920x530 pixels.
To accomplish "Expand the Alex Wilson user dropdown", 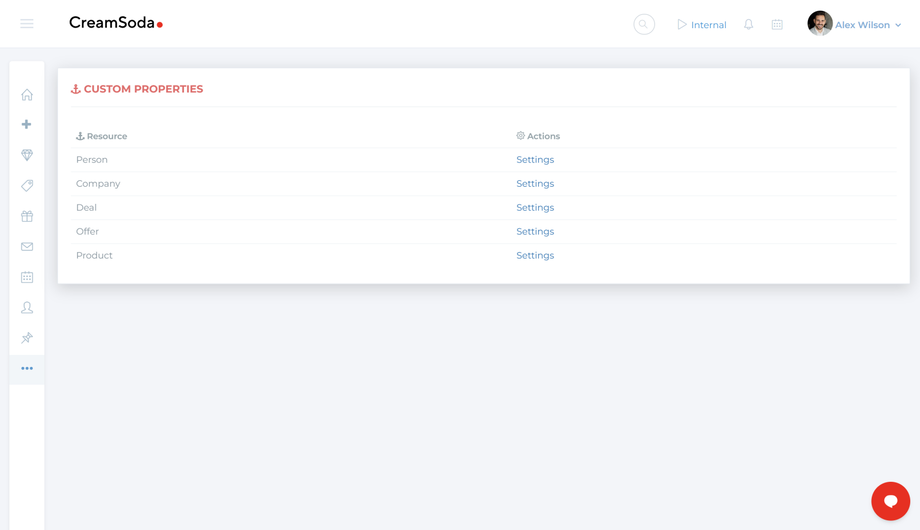I will [868, 25].
